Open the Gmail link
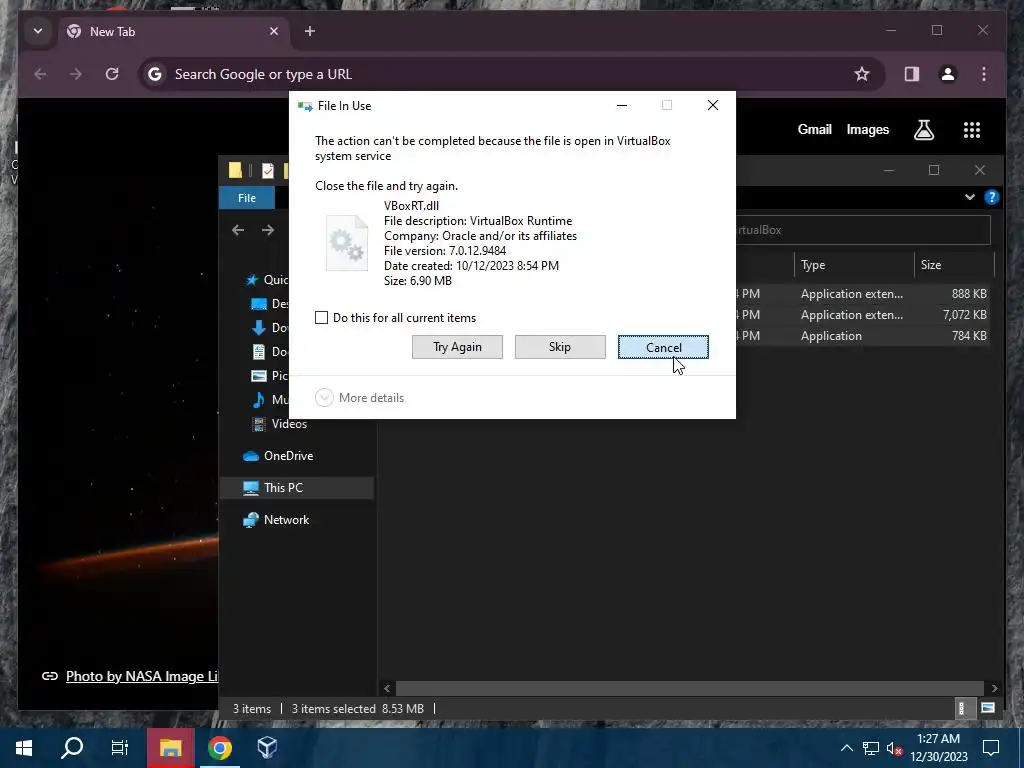 [x=814, y=129]
